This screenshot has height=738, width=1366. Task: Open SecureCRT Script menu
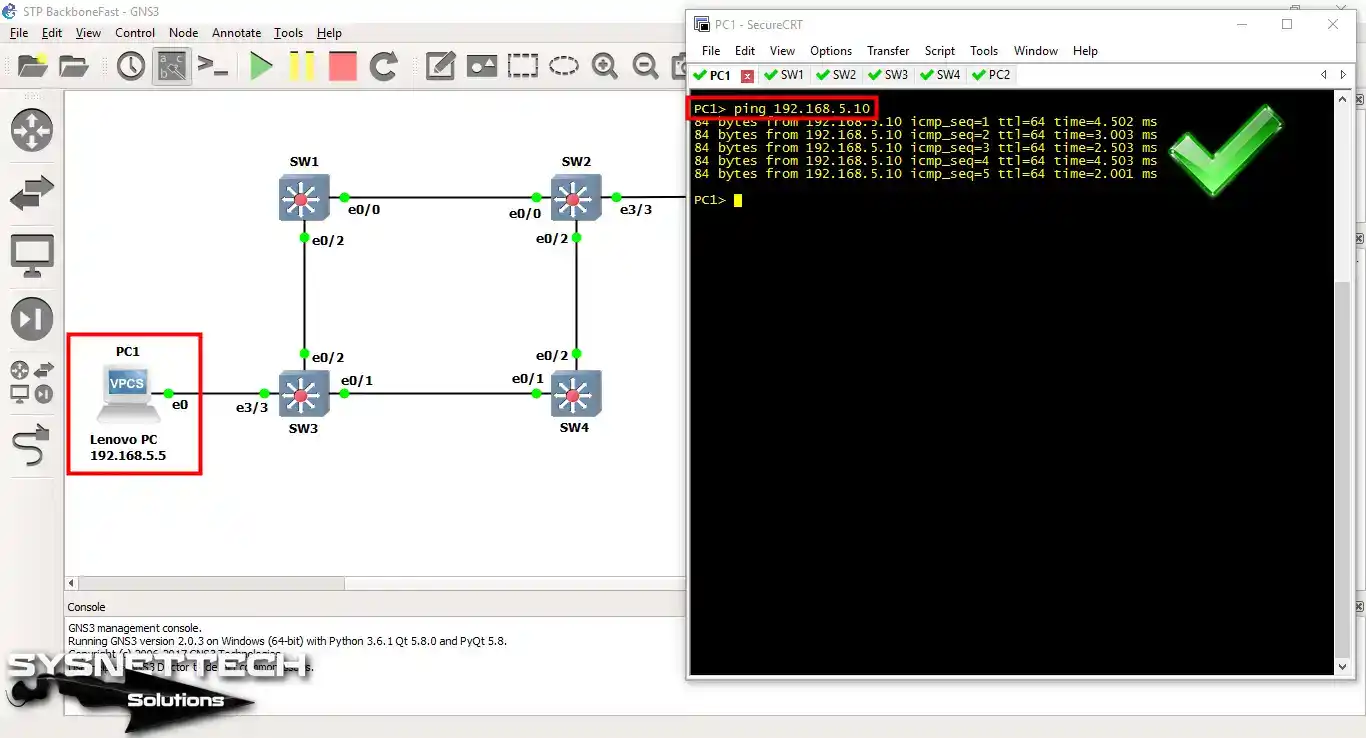[x=940, y=51]
